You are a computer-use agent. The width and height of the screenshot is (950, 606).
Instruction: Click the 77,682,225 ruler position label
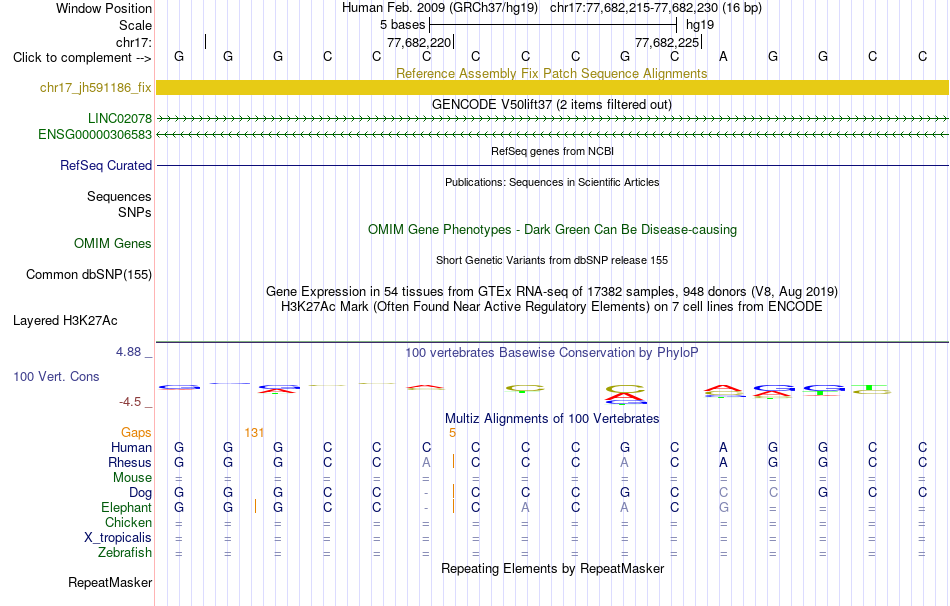point(667,42)
